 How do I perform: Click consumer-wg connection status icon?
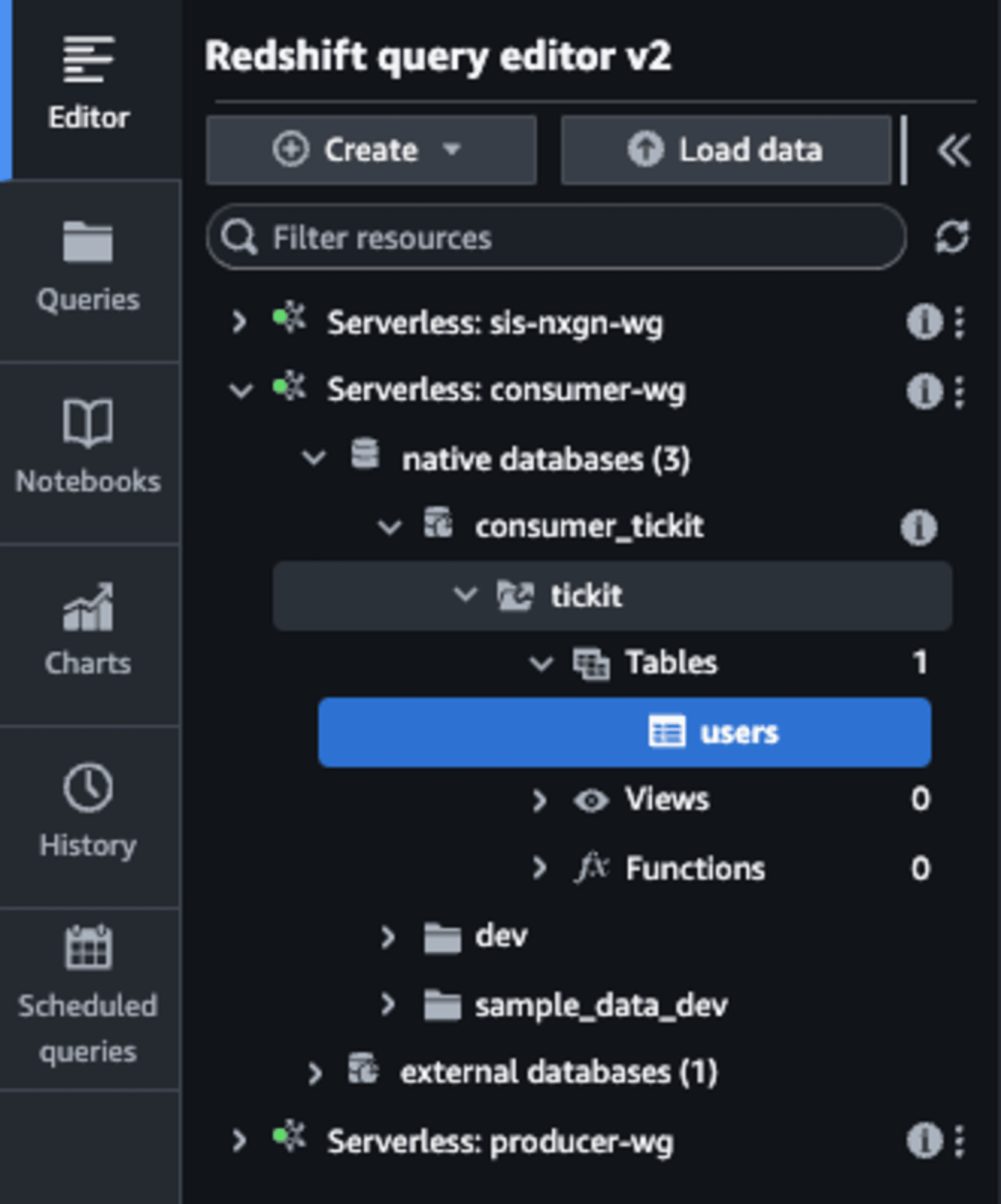[289, 386]
